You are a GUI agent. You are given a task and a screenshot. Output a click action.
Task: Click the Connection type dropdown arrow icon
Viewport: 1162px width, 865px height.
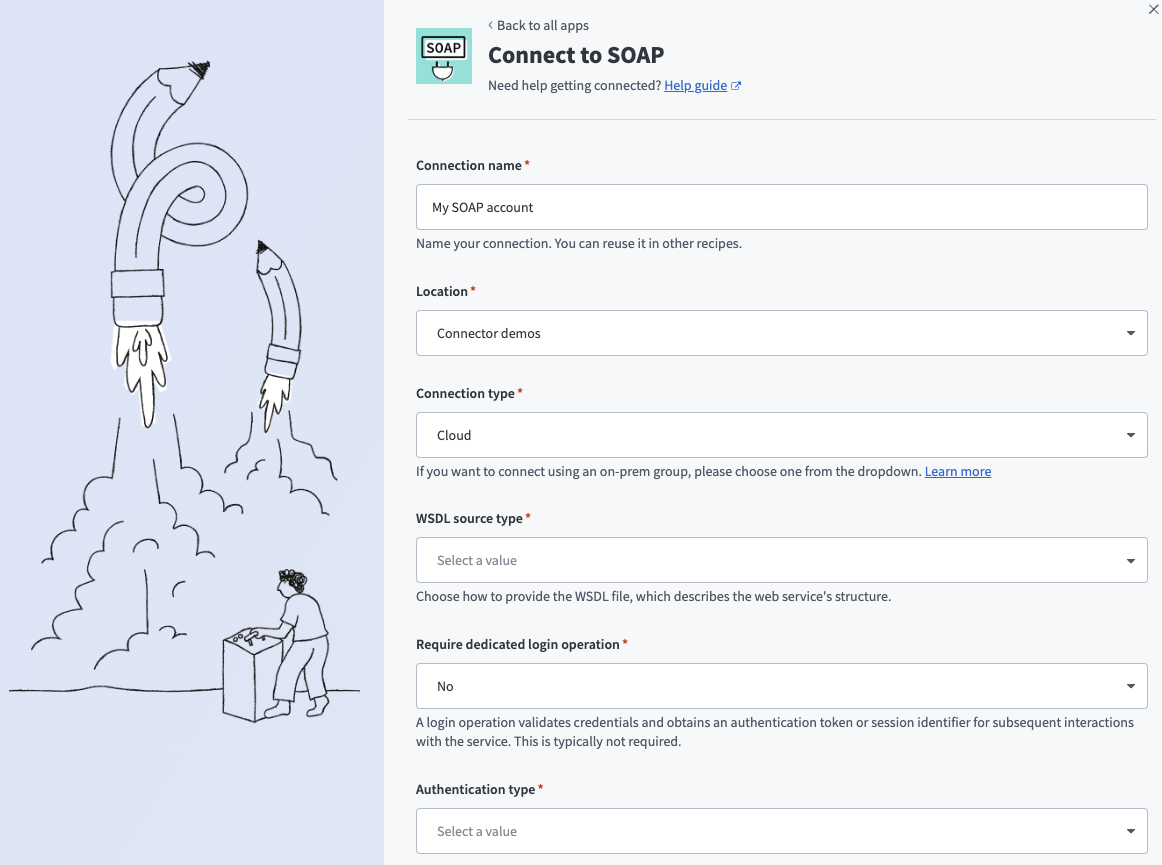pos(1131,435)
